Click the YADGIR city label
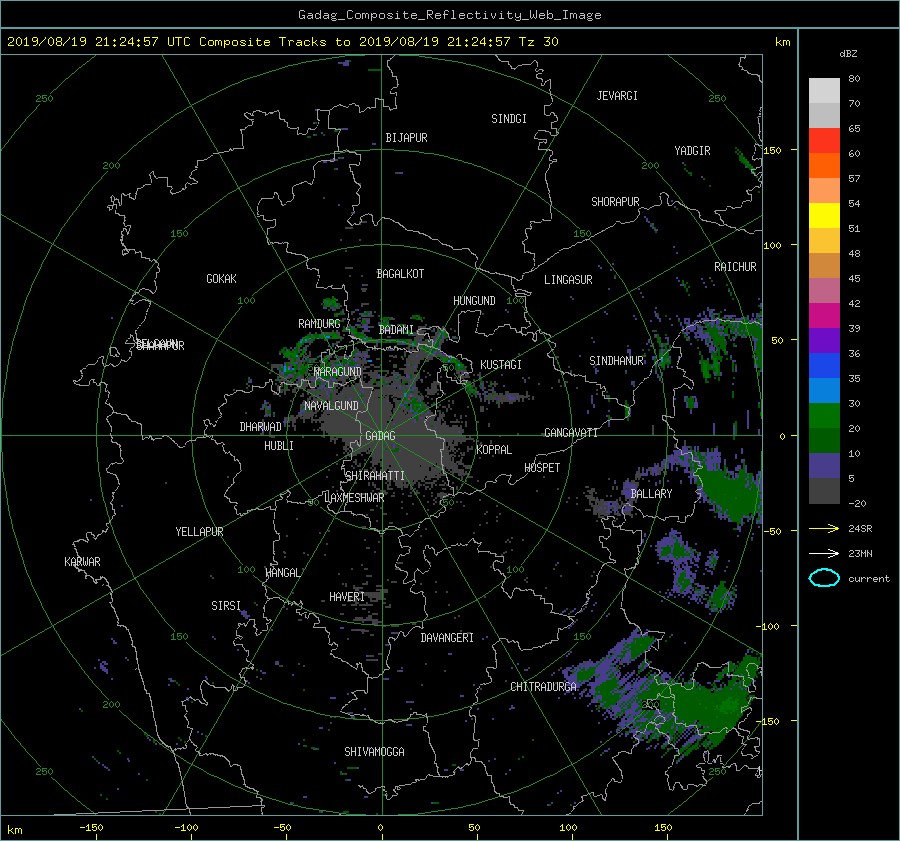The height and width of the screenshot is (841, 900). point(692,151)
